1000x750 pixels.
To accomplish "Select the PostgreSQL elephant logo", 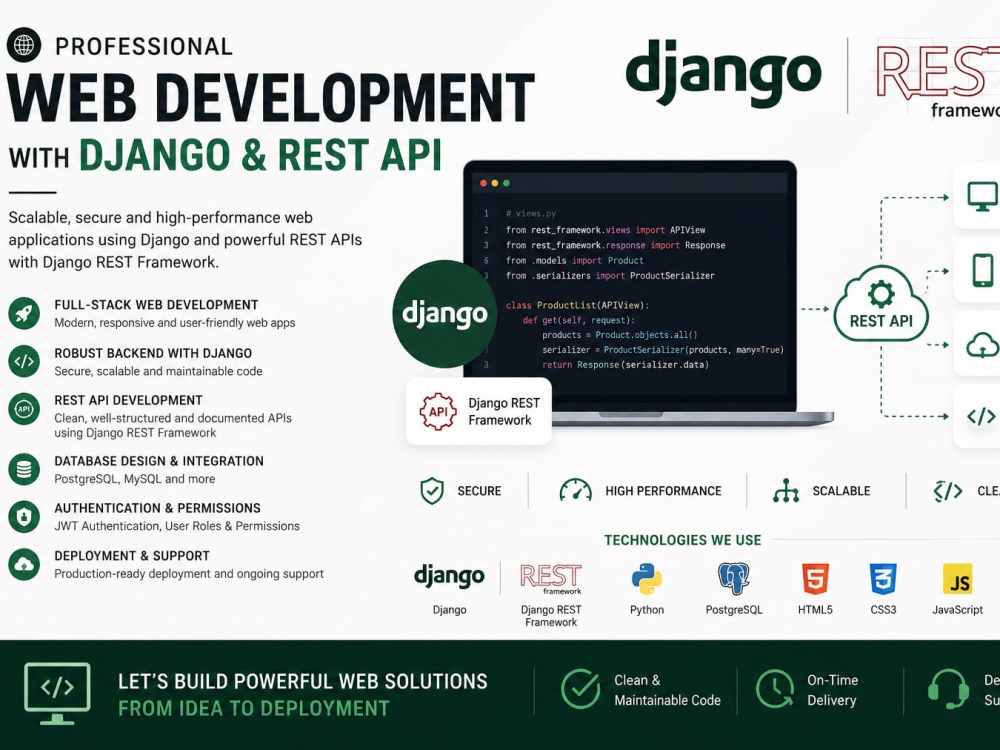I will pos(733,578).
